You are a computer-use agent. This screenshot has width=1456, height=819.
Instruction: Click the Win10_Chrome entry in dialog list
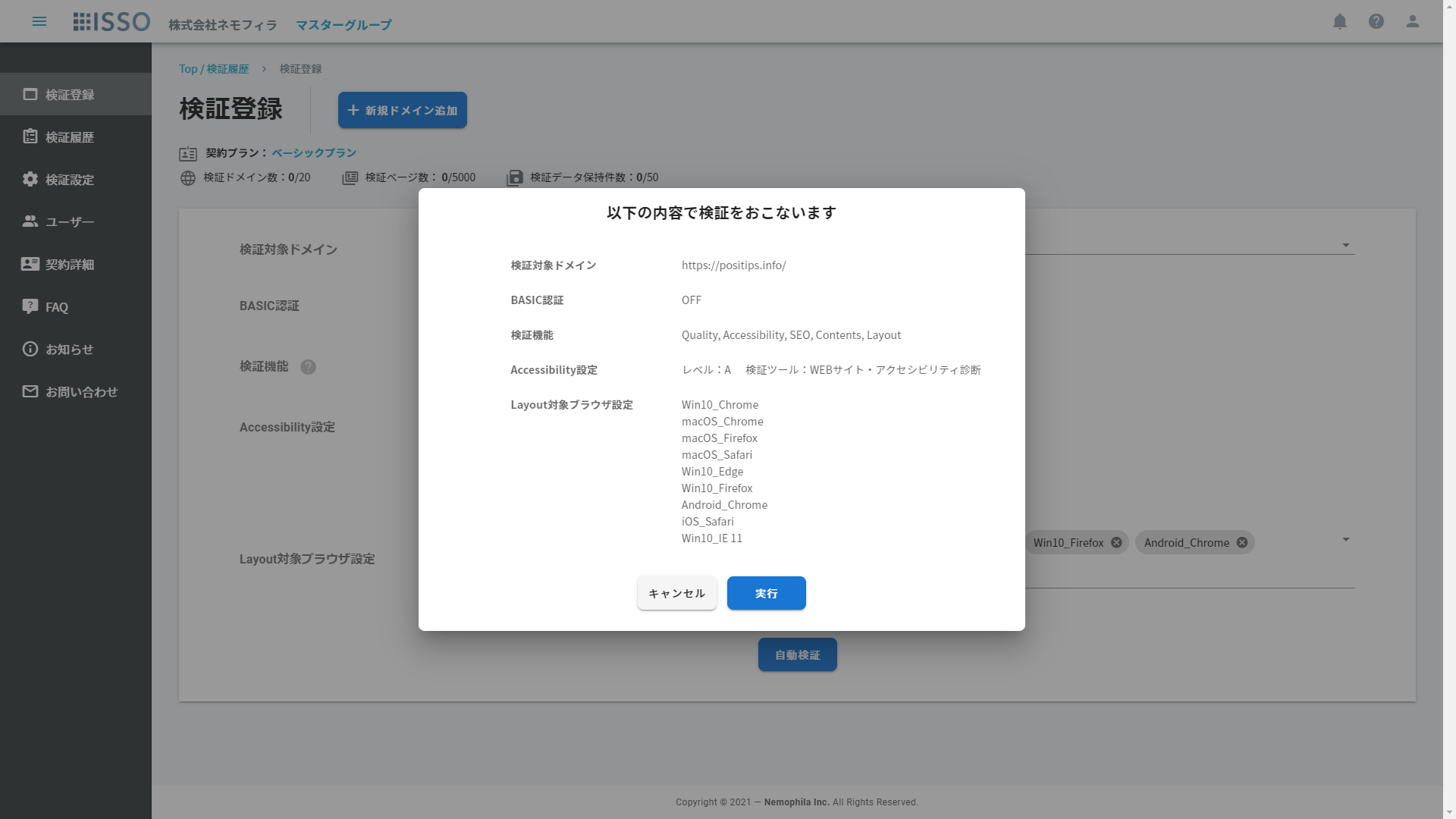[x=720, y=404]
